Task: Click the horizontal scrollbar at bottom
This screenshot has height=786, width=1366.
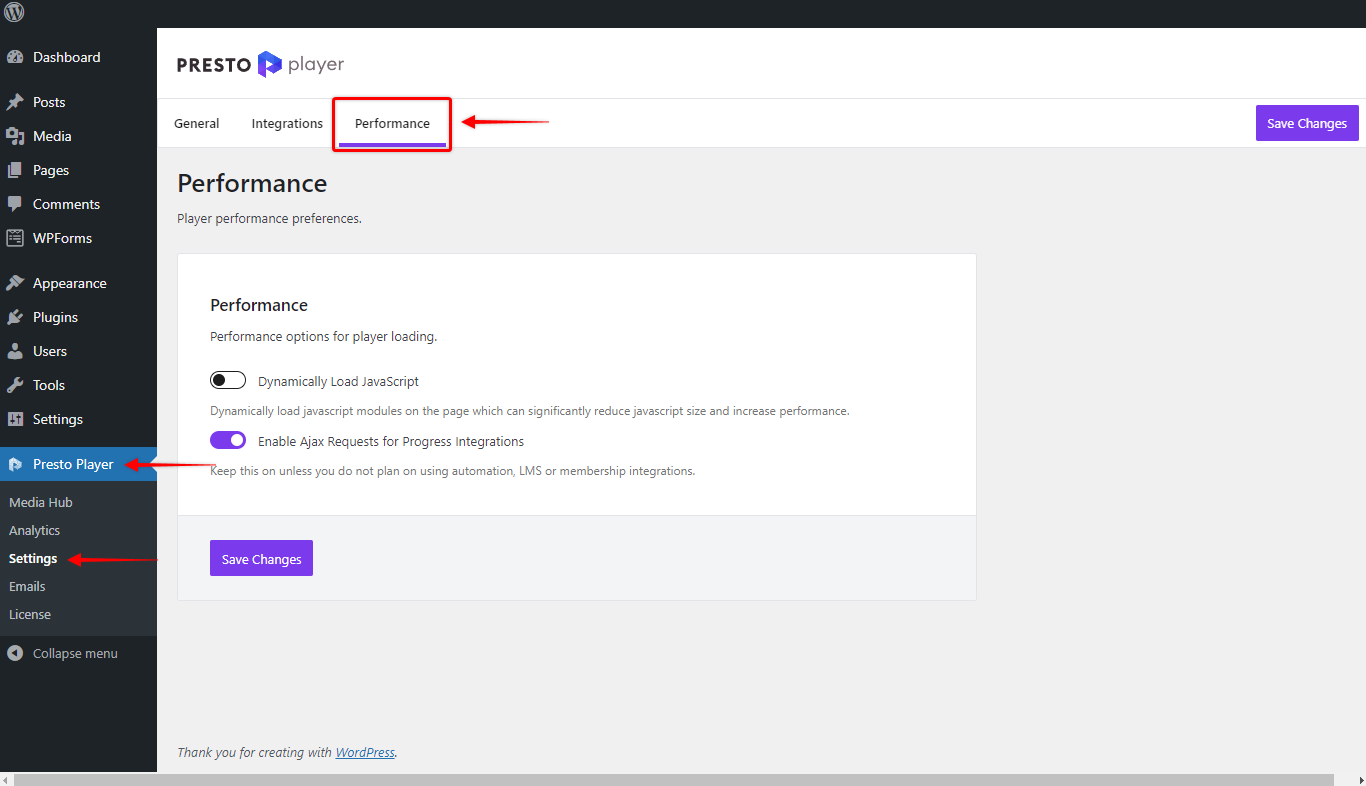Action: pyautogui.click(x=672, y=779)
